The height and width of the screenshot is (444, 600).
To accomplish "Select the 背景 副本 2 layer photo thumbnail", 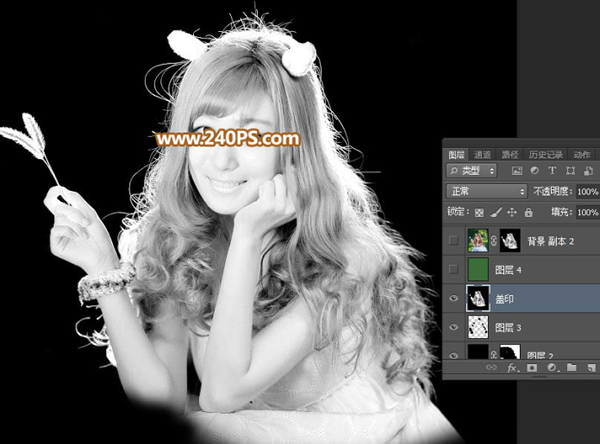I will [478, 240].
